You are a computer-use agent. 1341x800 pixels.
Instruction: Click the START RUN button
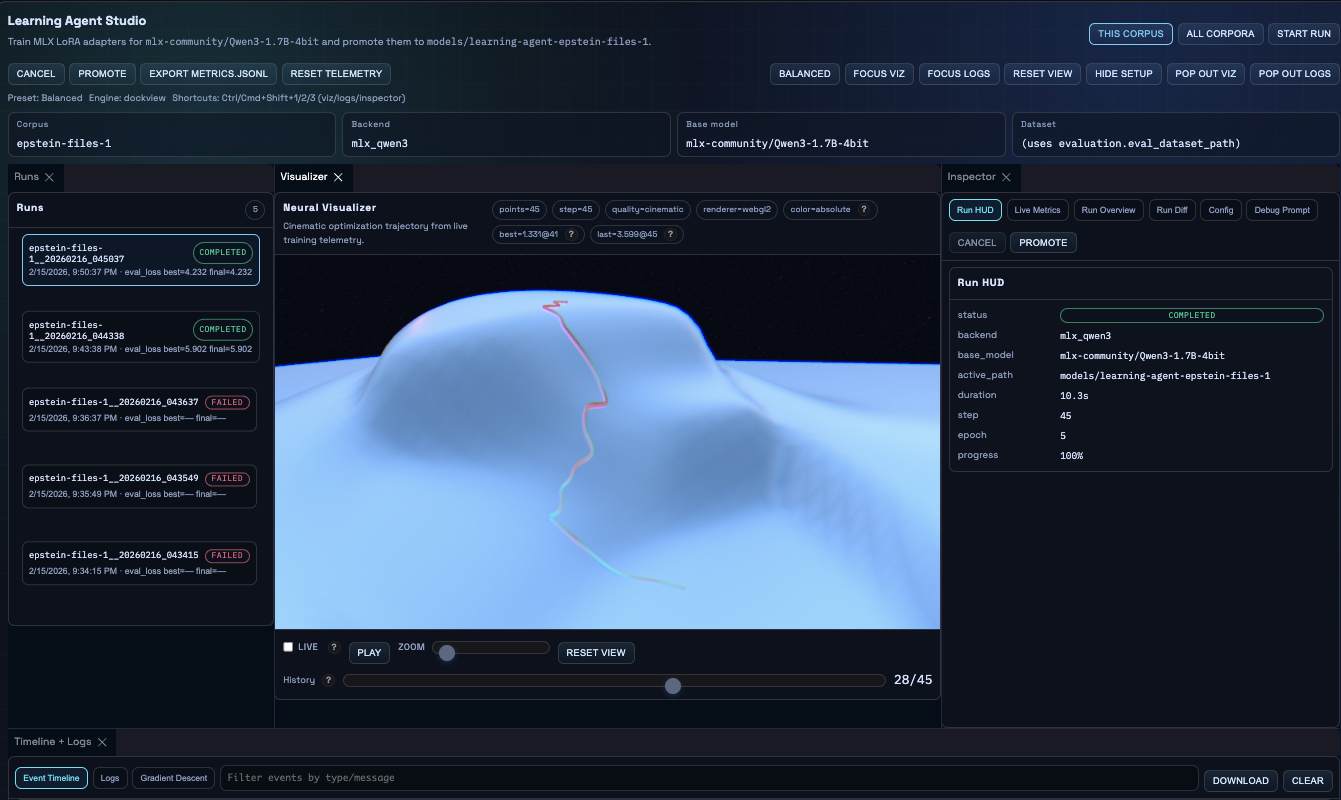1303,33
